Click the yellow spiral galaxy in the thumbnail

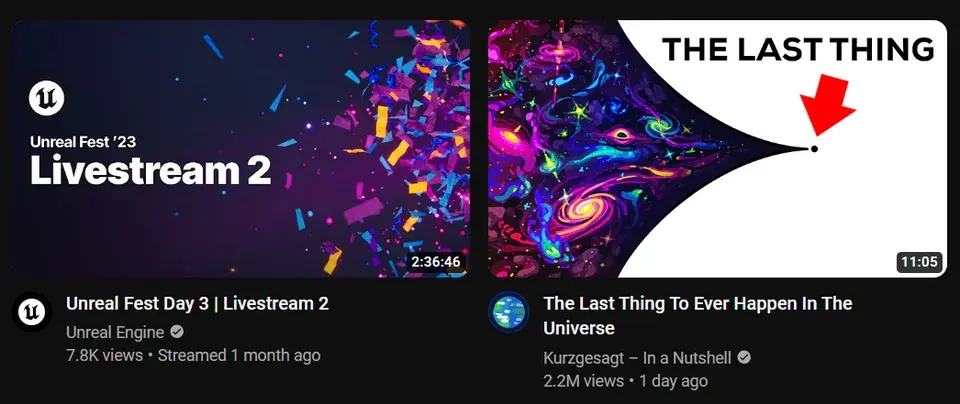click(584, 210)
